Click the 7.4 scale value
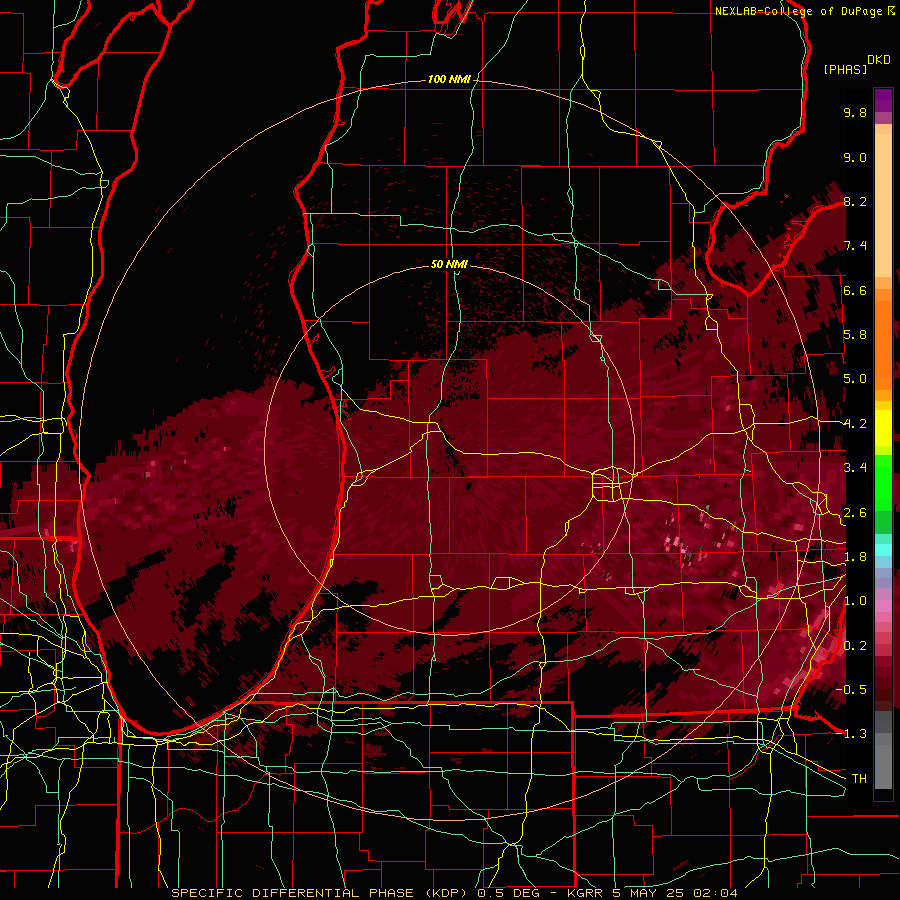Image resolution: width=900 pixels, height=900 pixels. tap(855, 246)
